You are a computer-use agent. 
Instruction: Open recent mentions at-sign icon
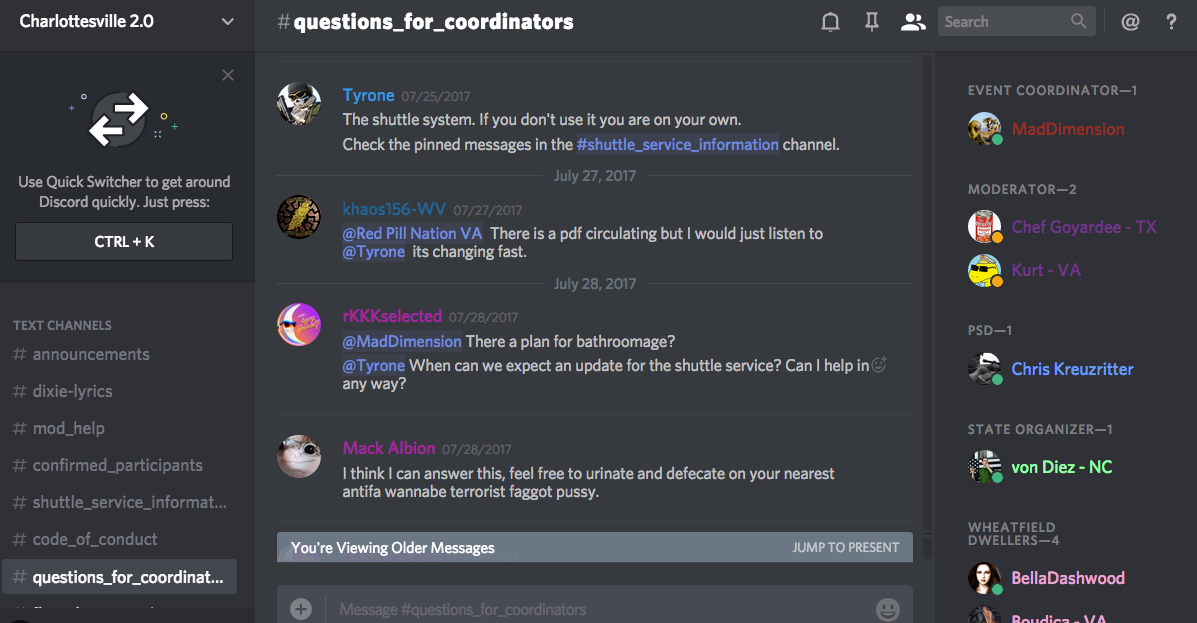click(x=1130, y=22)
